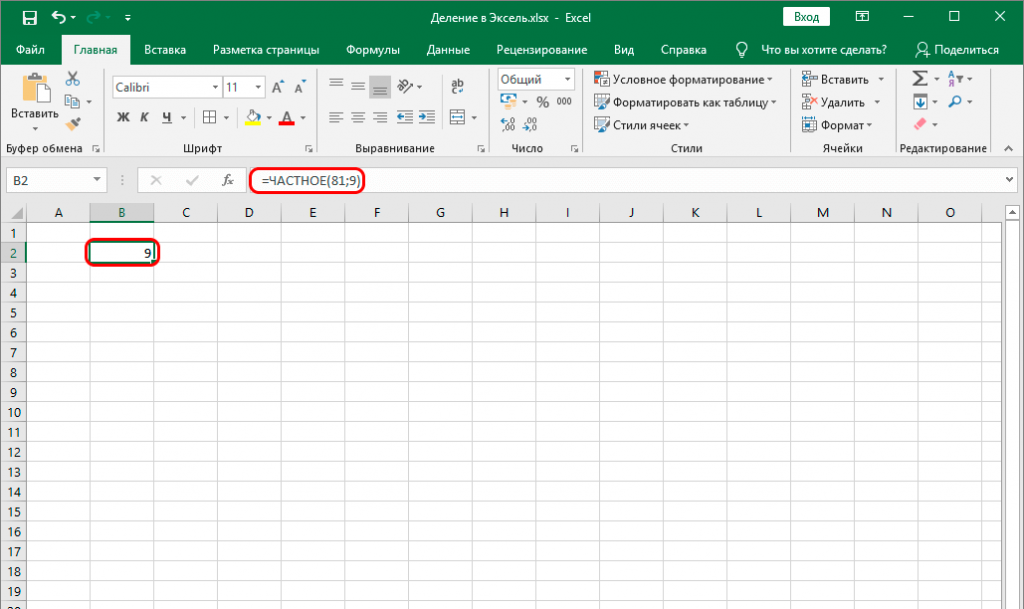Click the Merge and Center icon
1024x609 pixels.
pos(458,117)
